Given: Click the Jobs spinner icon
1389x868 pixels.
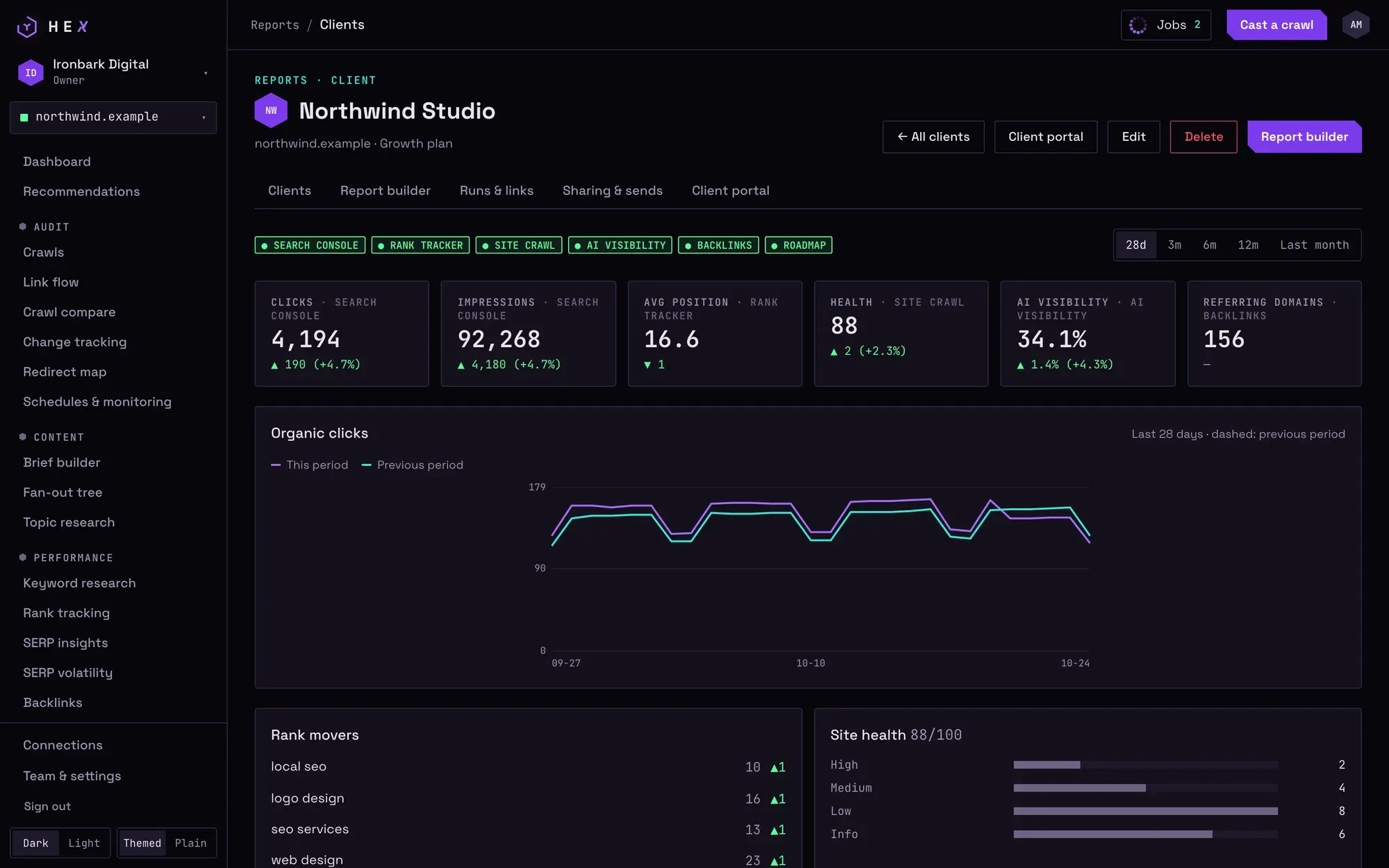Looking at the screenshot, I should (x=1138, y=25).
